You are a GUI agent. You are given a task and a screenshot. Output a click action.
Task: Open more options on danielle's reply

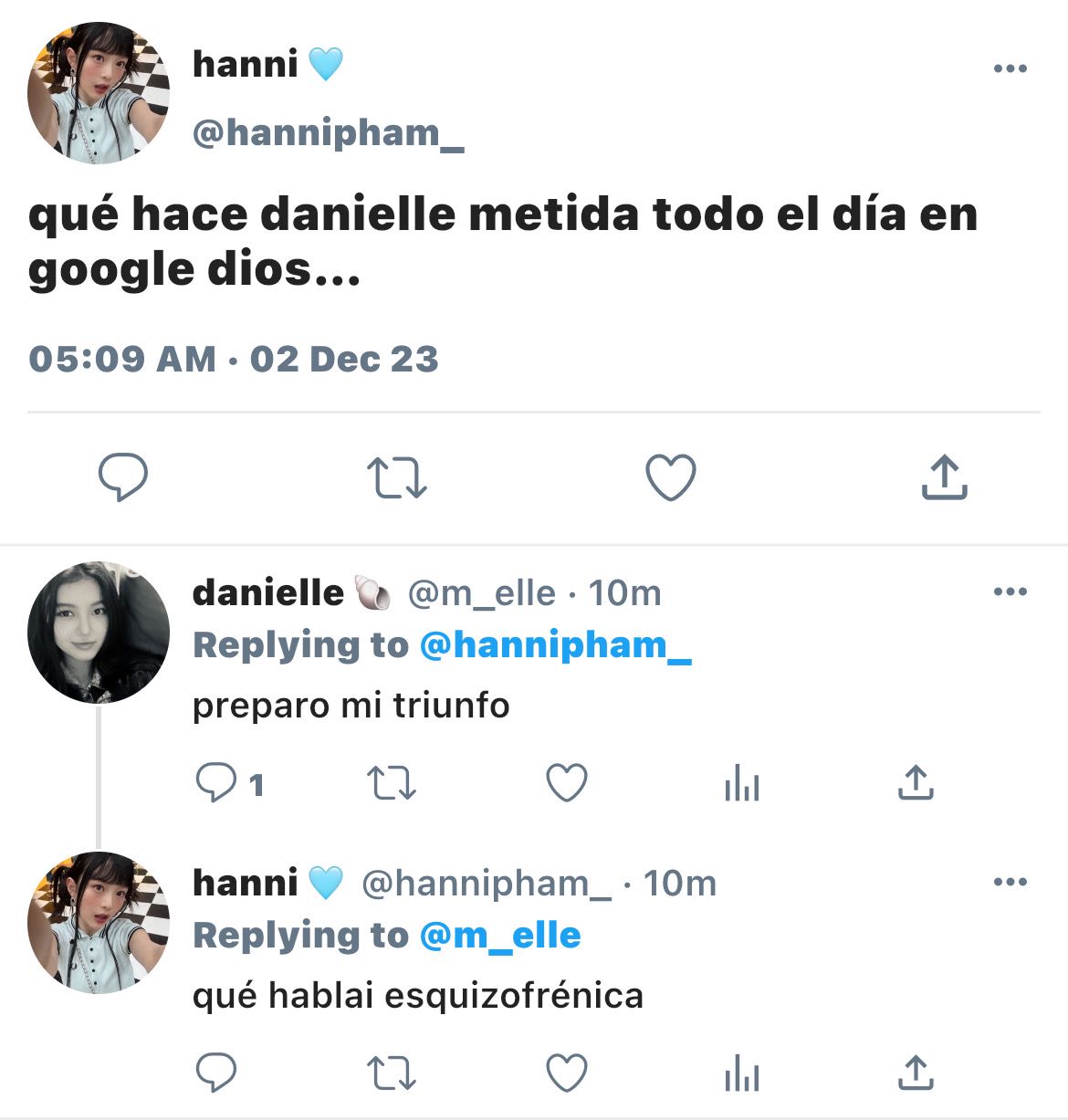[1010, 591]
